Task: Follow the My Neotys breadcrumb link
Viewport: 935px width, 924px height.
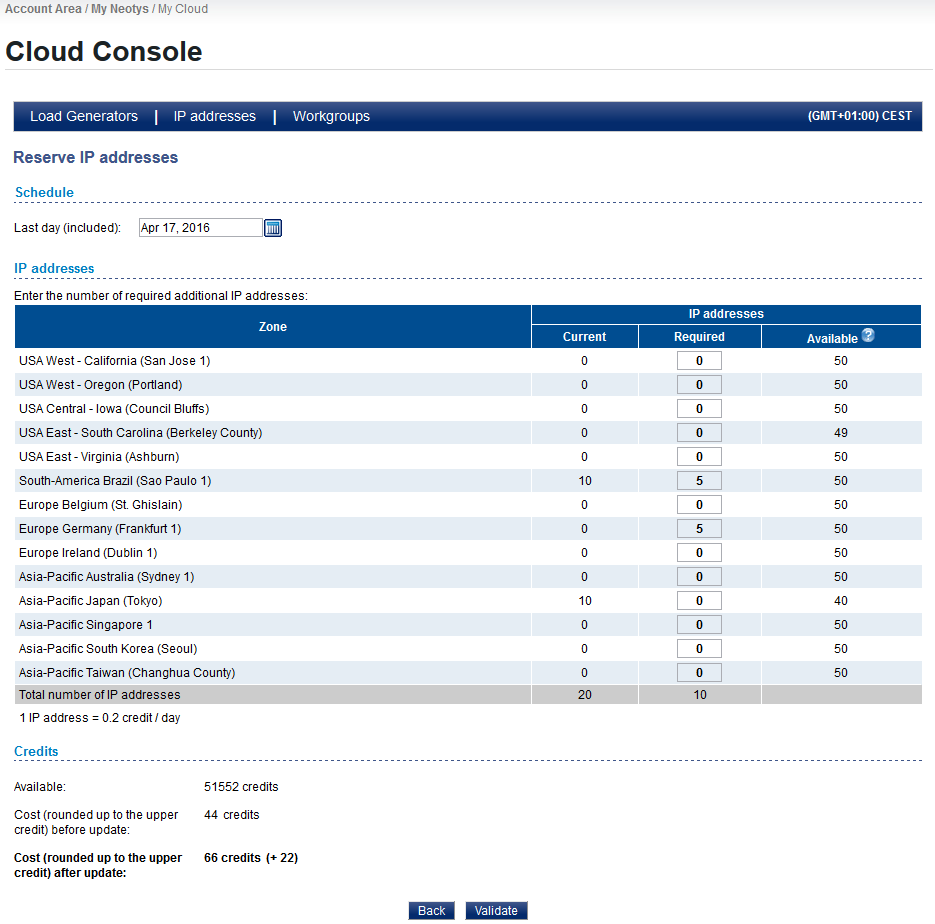Action: pos(120,9)
